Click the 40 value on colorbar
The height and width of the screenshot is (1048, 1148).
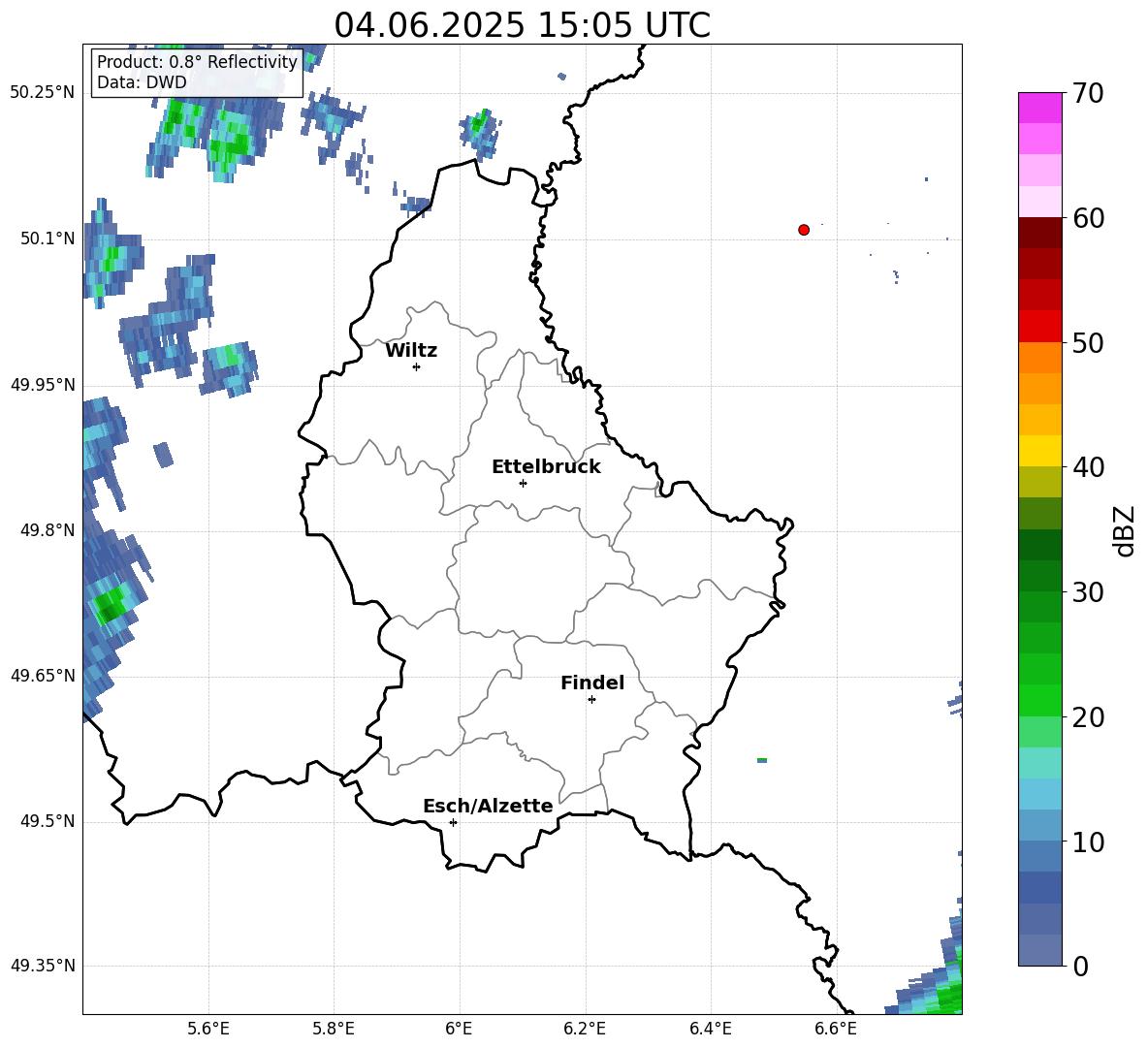point(1088,467)
